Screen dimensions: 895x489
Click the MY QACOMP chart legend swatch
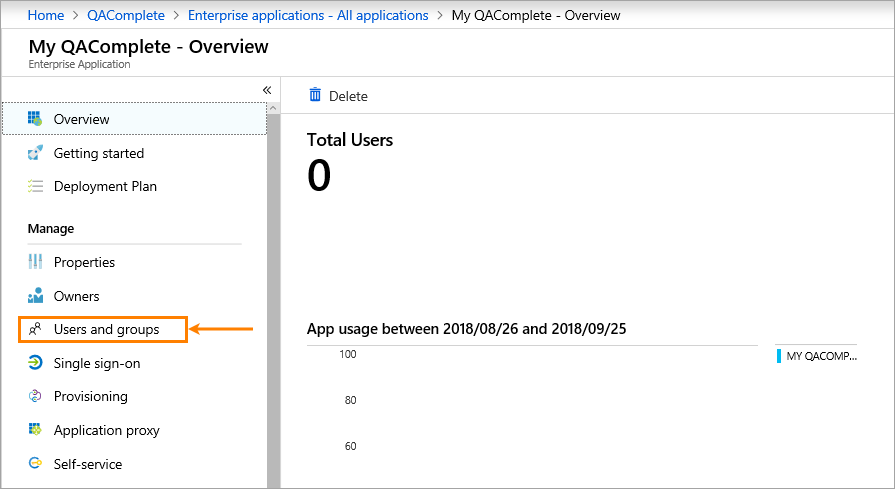coord(779,355)
